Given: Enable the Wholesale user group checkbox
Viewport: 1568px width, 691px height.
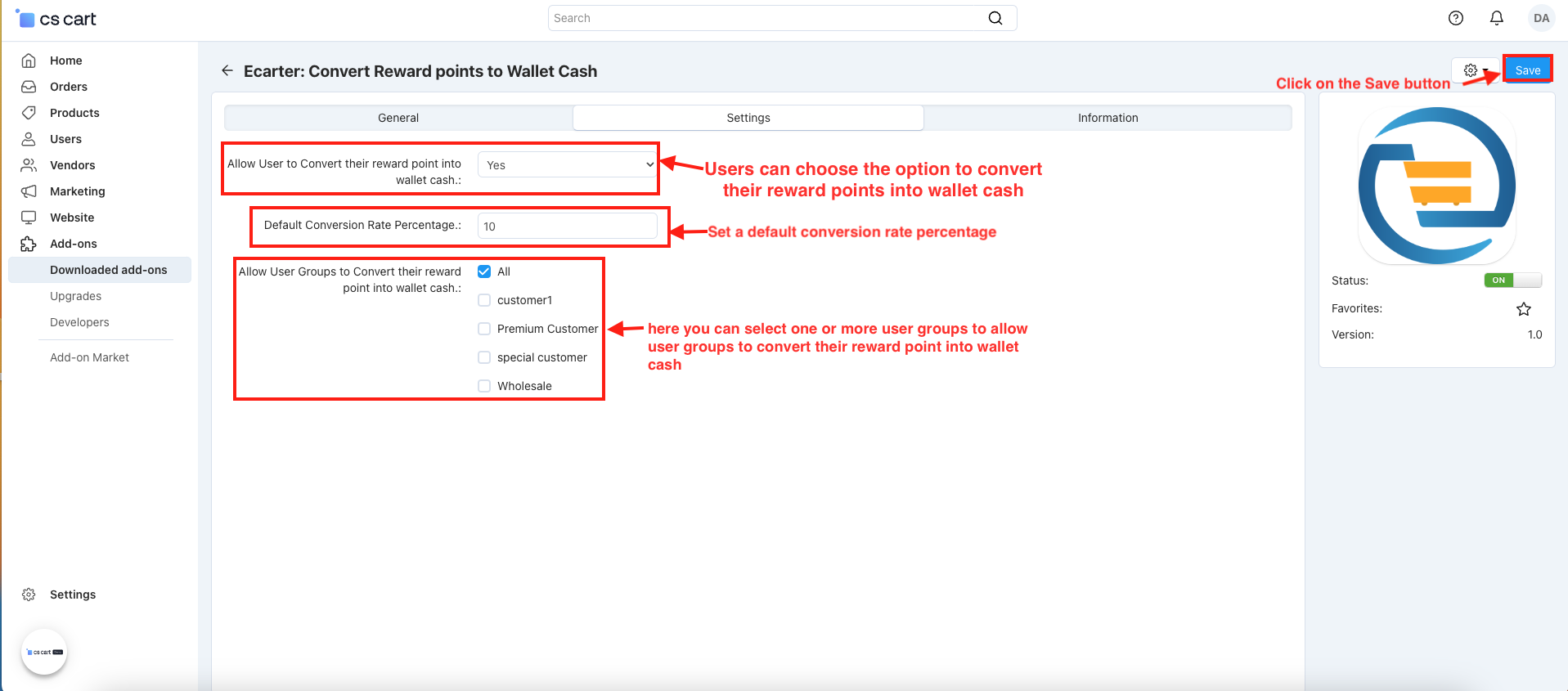Looking at the screenshot, I should 484,386.
